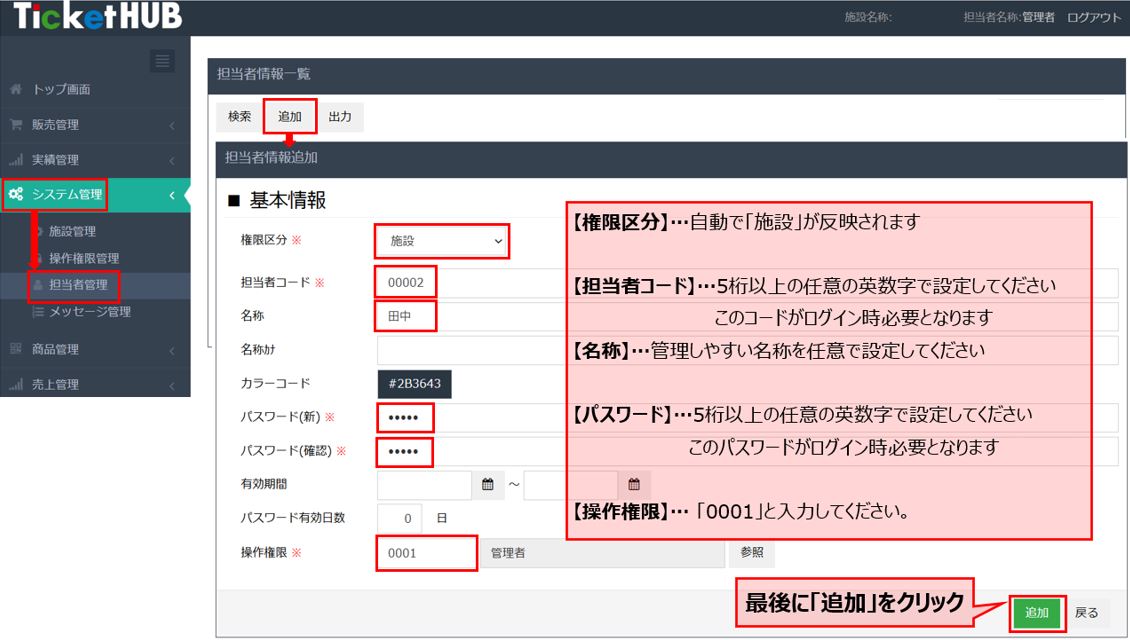Click the home icon beside トップ画面

point(16,90)
